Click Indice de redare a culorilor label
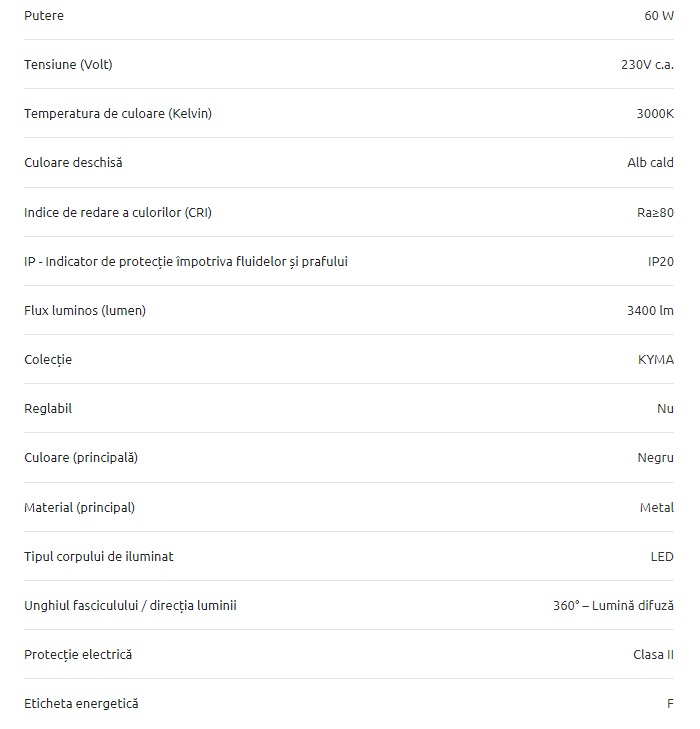Image resolution: width=700 pixels, height=729 pixels. 118,212
